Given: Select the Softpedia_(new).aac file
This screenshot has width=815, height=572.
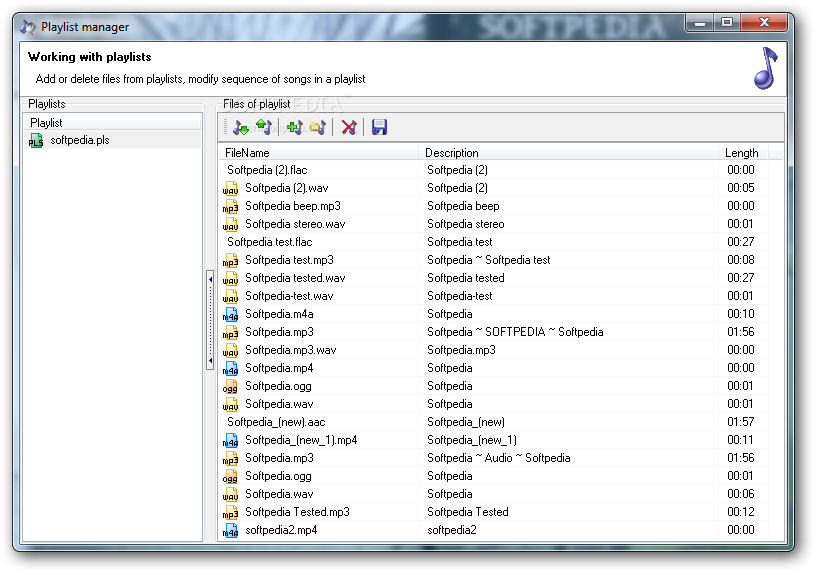Looking at the screenshot, I should pos(276,422).
